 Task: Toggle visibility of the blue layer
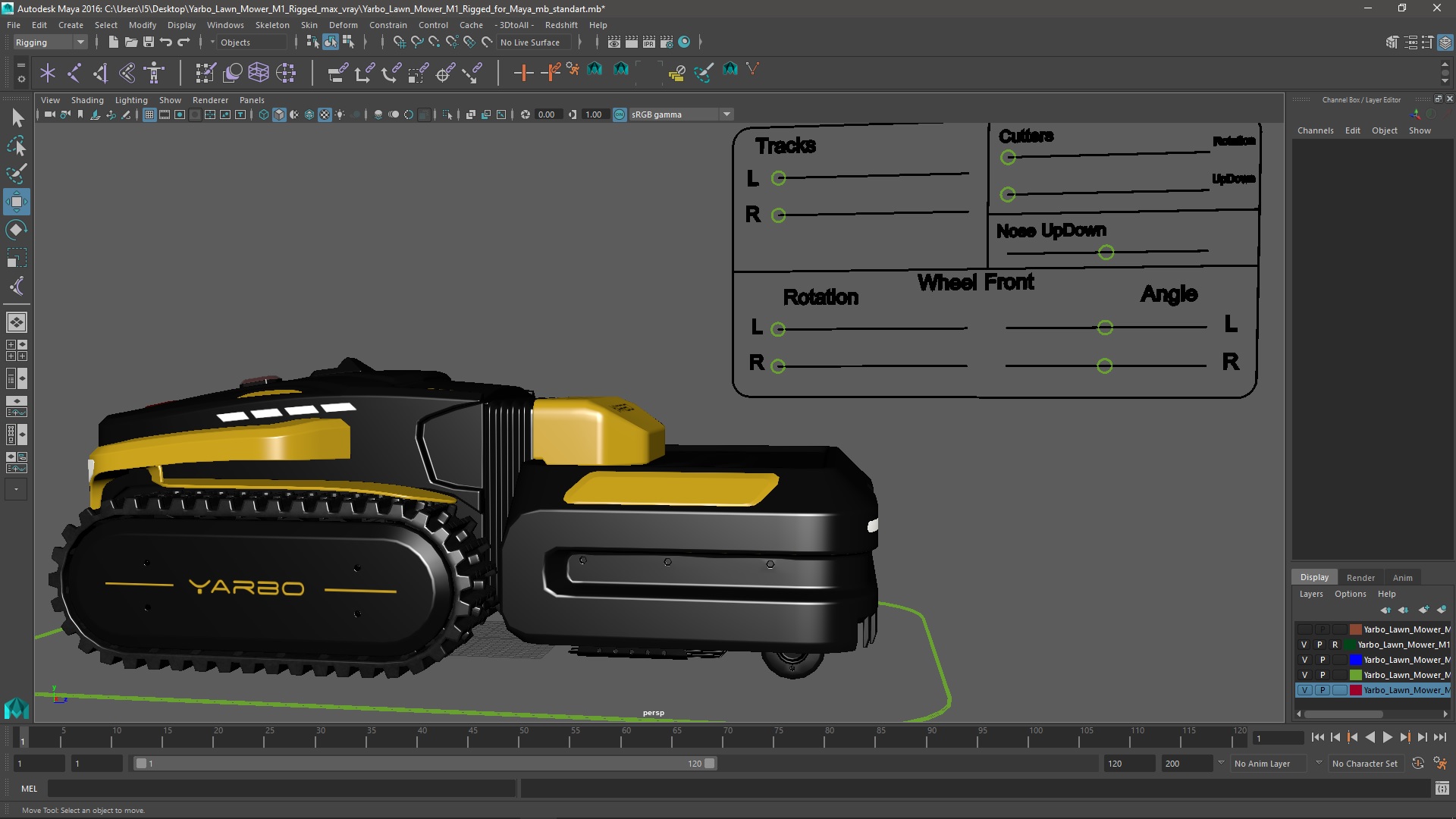[x=1304, y=660]
